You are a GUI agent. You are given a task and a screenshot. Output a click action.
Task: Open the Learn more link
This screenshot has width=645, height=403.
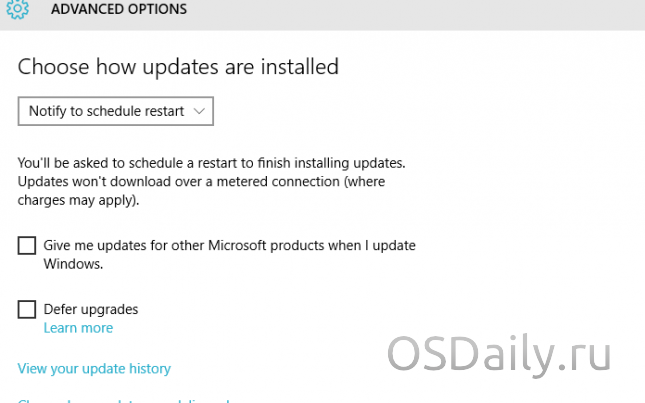[x=78, y=328]
